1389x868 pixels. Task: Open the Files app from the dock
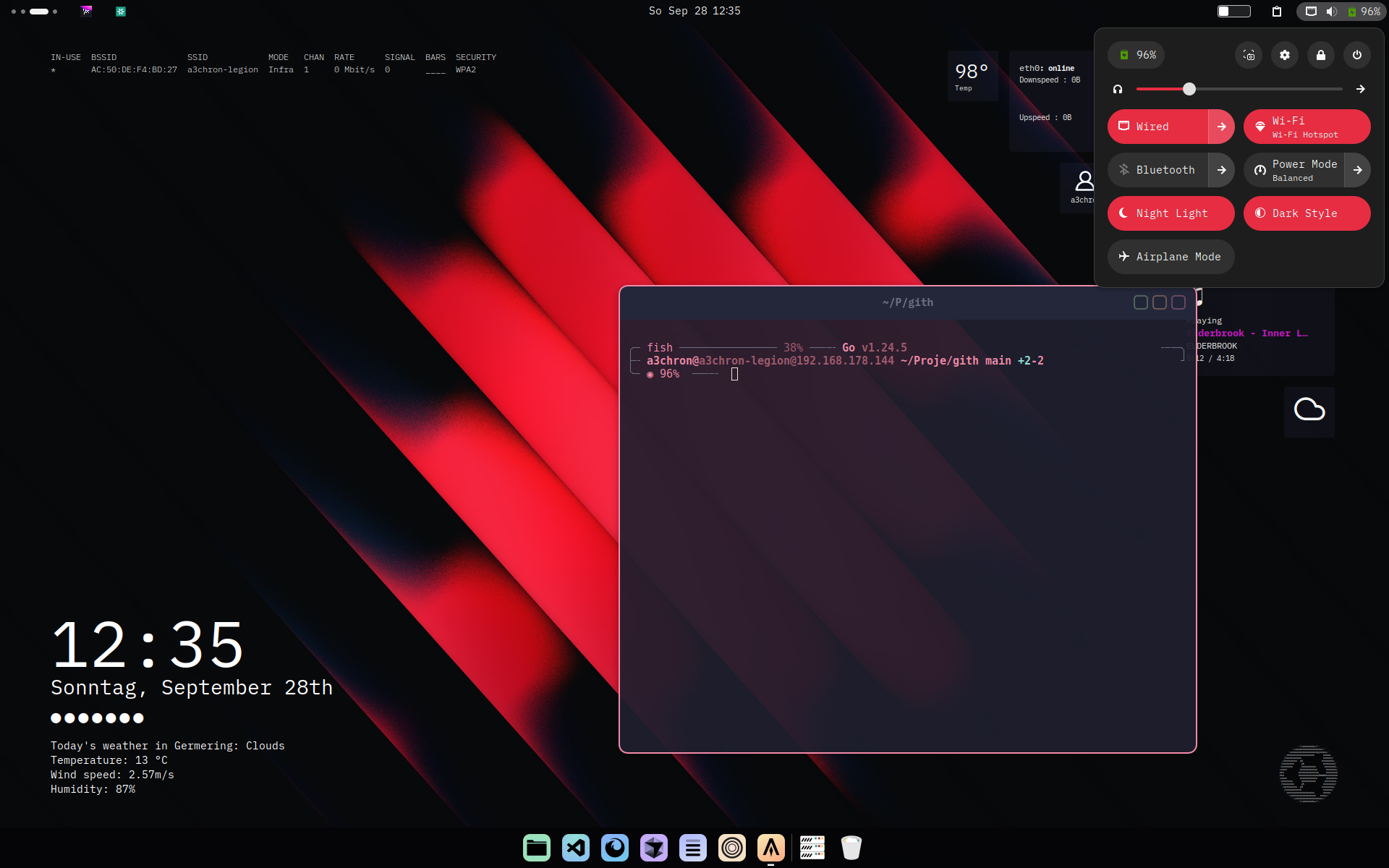(x=537, y=848)
